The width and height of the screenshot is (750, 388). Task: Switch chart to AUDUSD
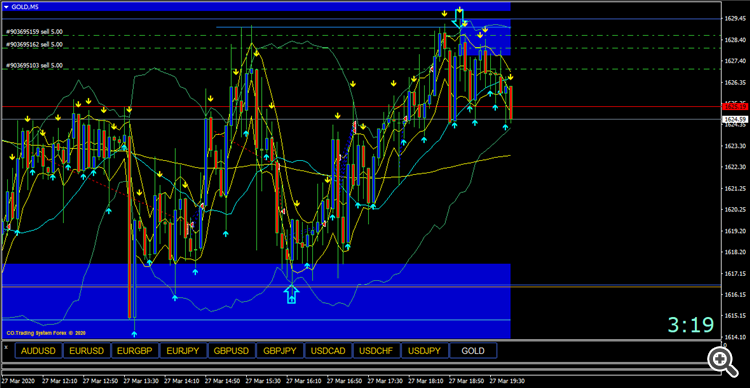coord(39,351)
